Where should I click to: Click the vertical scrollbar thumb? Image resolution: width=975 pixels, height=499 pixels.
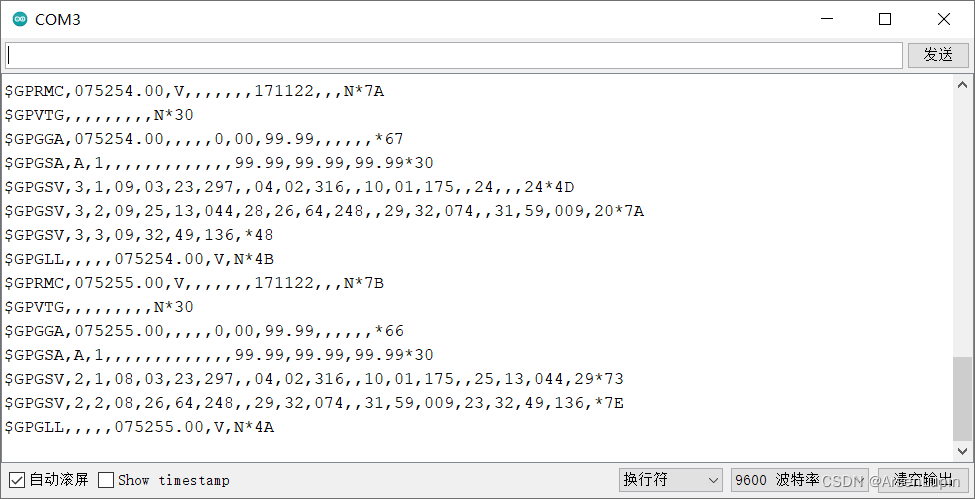tap(962, 398)
